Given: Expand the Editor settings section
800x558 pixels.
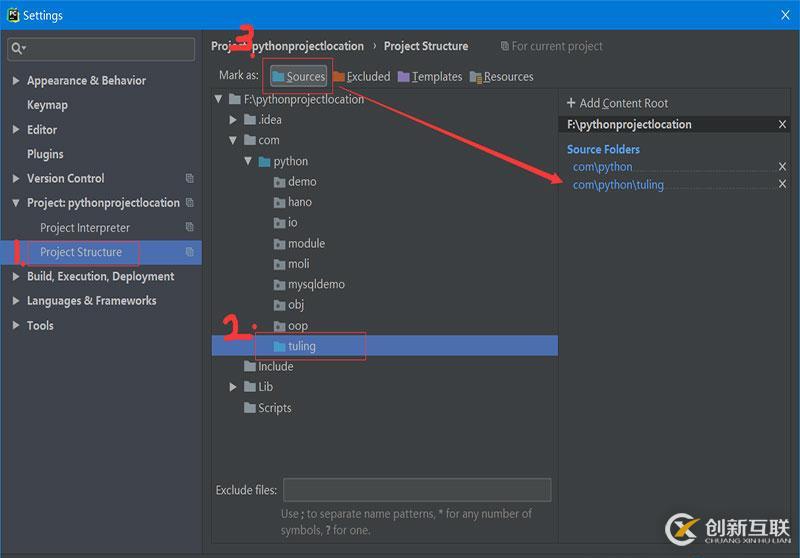Looking at the screenshot, I should pyautogui.click(x=16, y=130).
